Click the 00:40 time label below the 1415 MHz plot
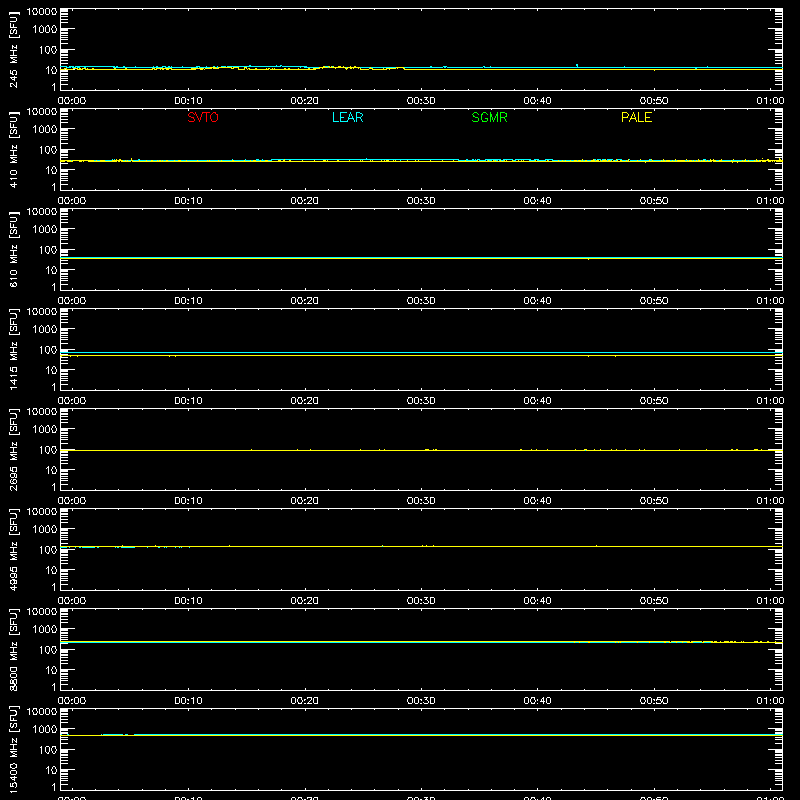800x800 pixels. click(537, 401)
